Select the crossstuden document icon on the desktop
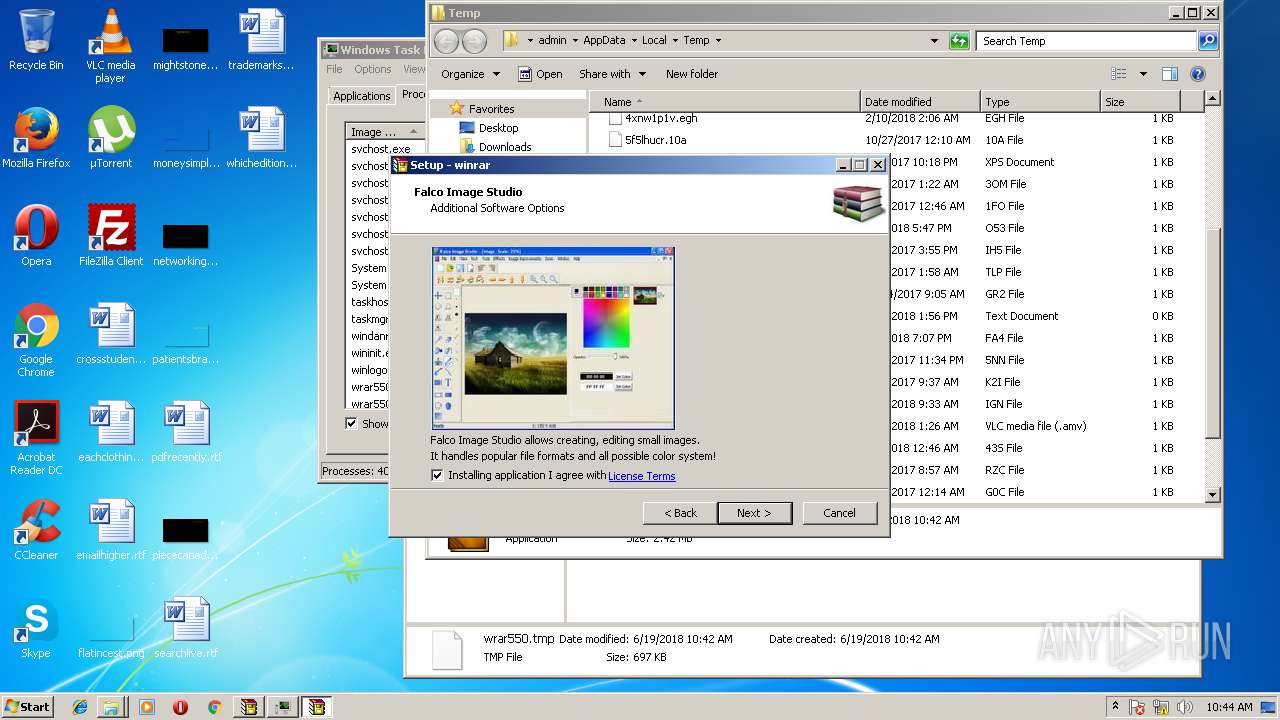The width and height of the screenshot is (1280, 720). [110, 334]
